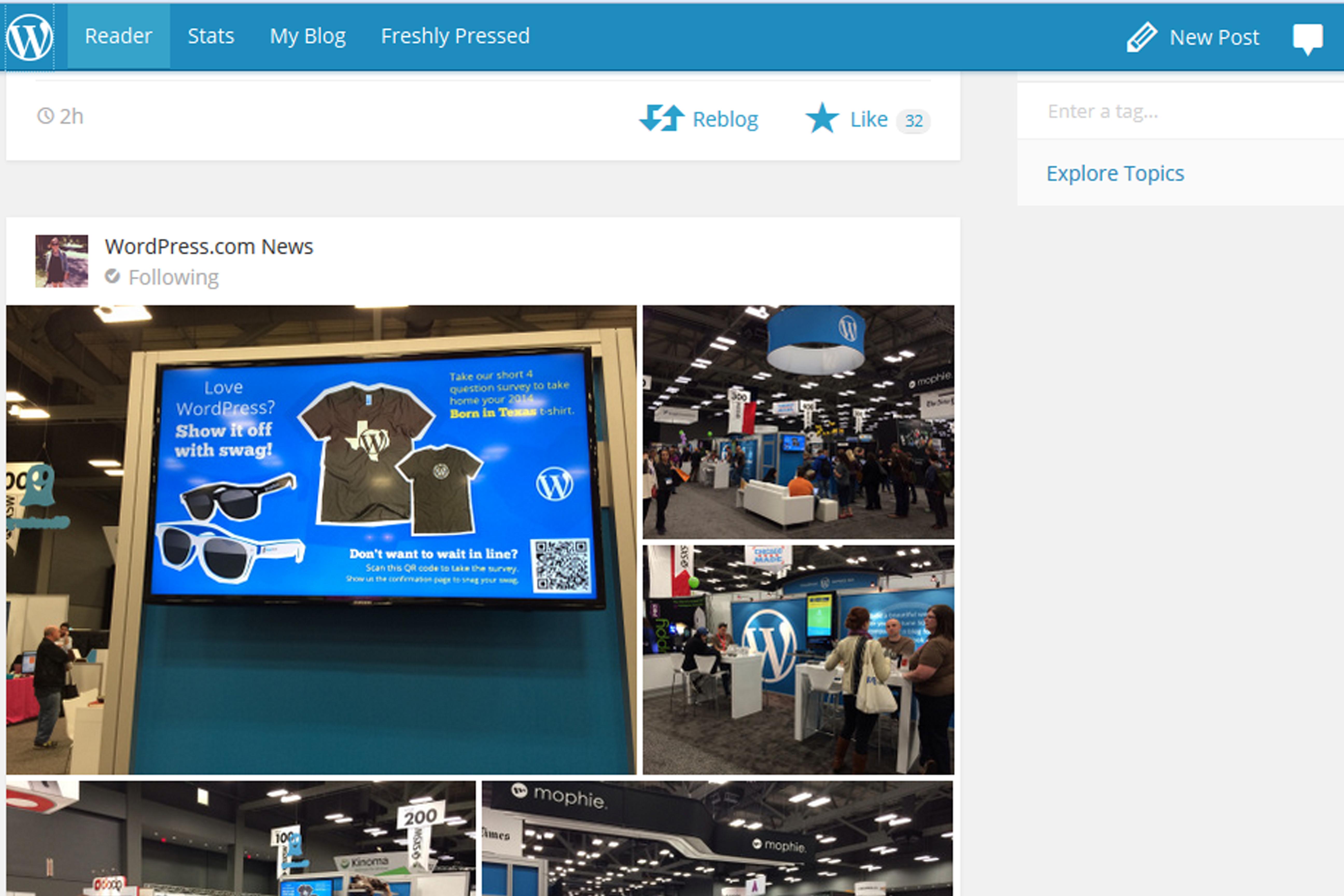
Task: Open Freshly Pressed page
Action: [455, 37]
